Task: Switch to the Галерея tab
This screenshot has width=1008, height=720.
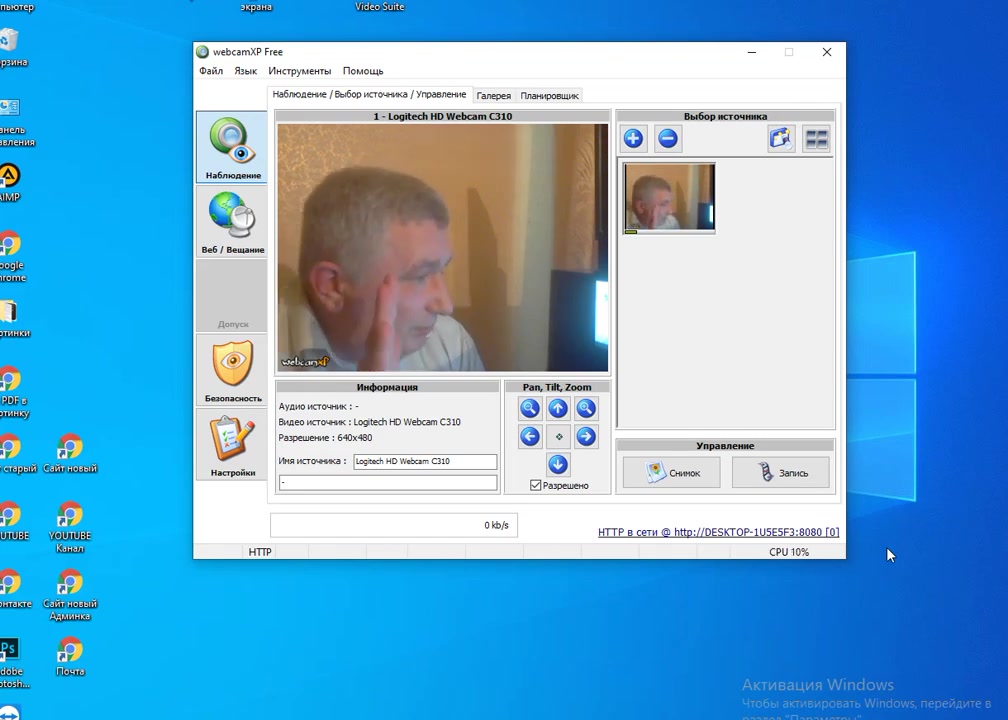Action: point(494,96)
